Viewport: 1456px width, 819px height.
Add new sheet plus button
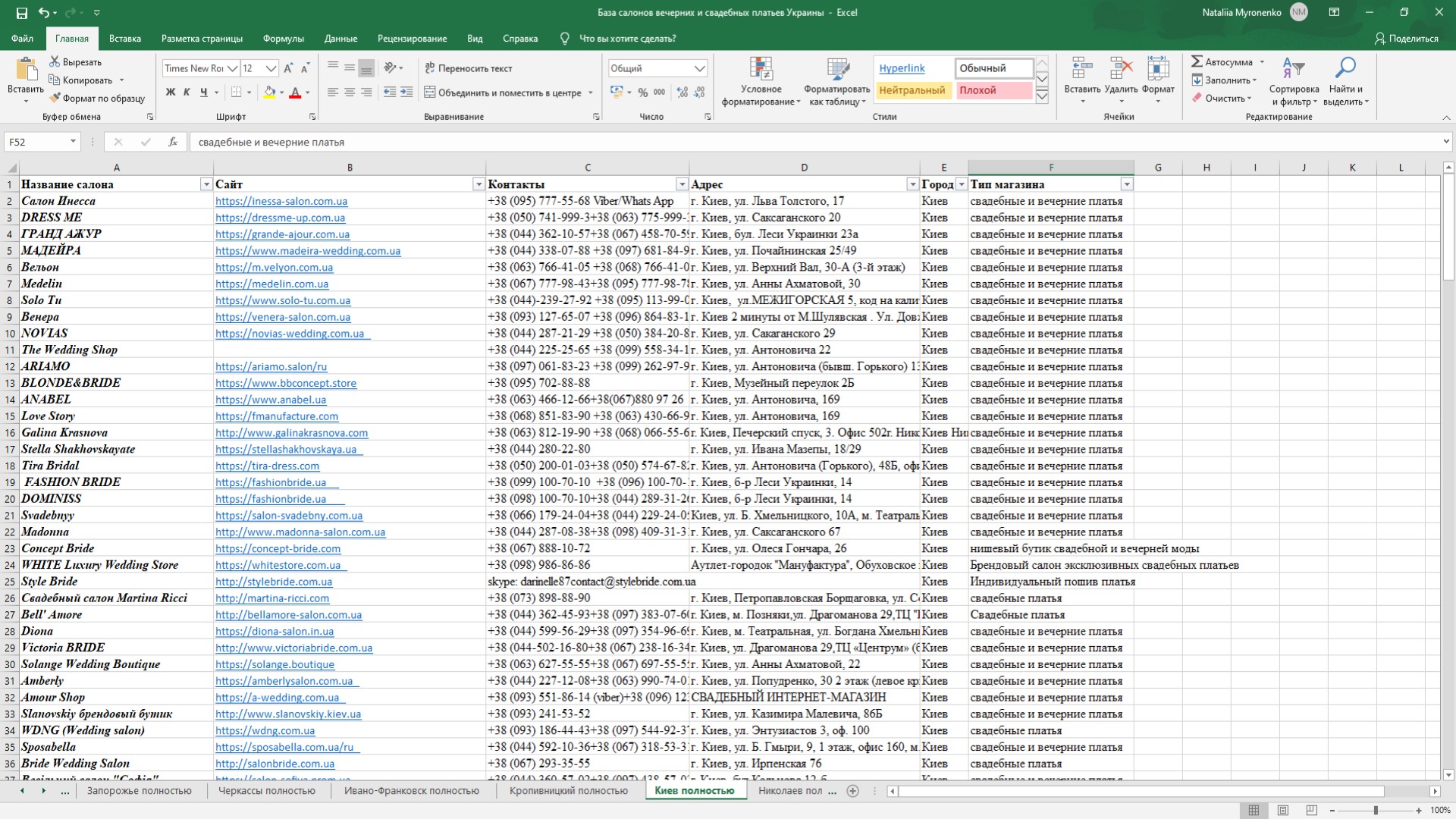click(852, 791)
